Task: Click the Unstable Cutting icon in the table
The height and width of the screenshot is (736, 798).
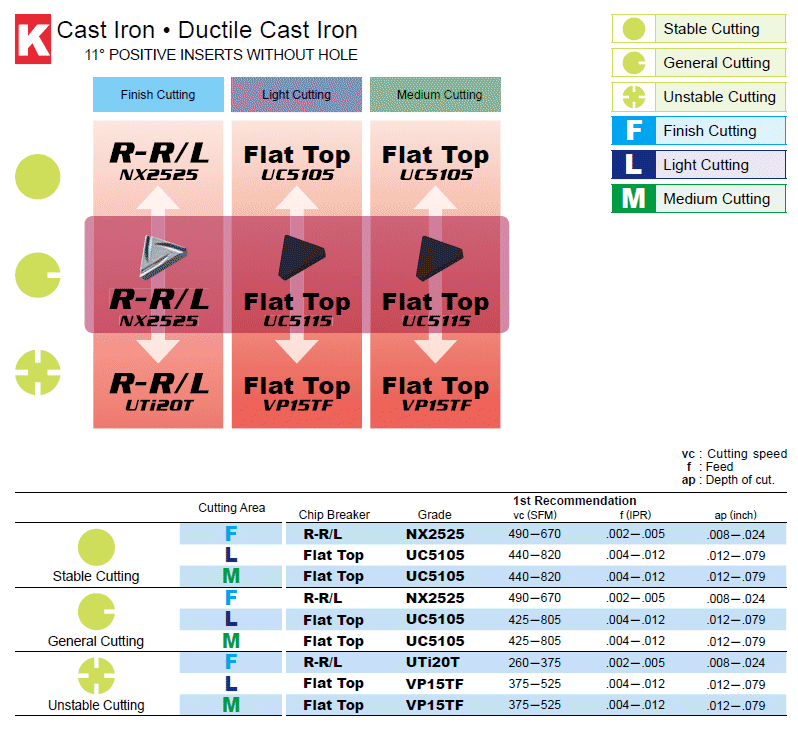Action: pos(96,676)
